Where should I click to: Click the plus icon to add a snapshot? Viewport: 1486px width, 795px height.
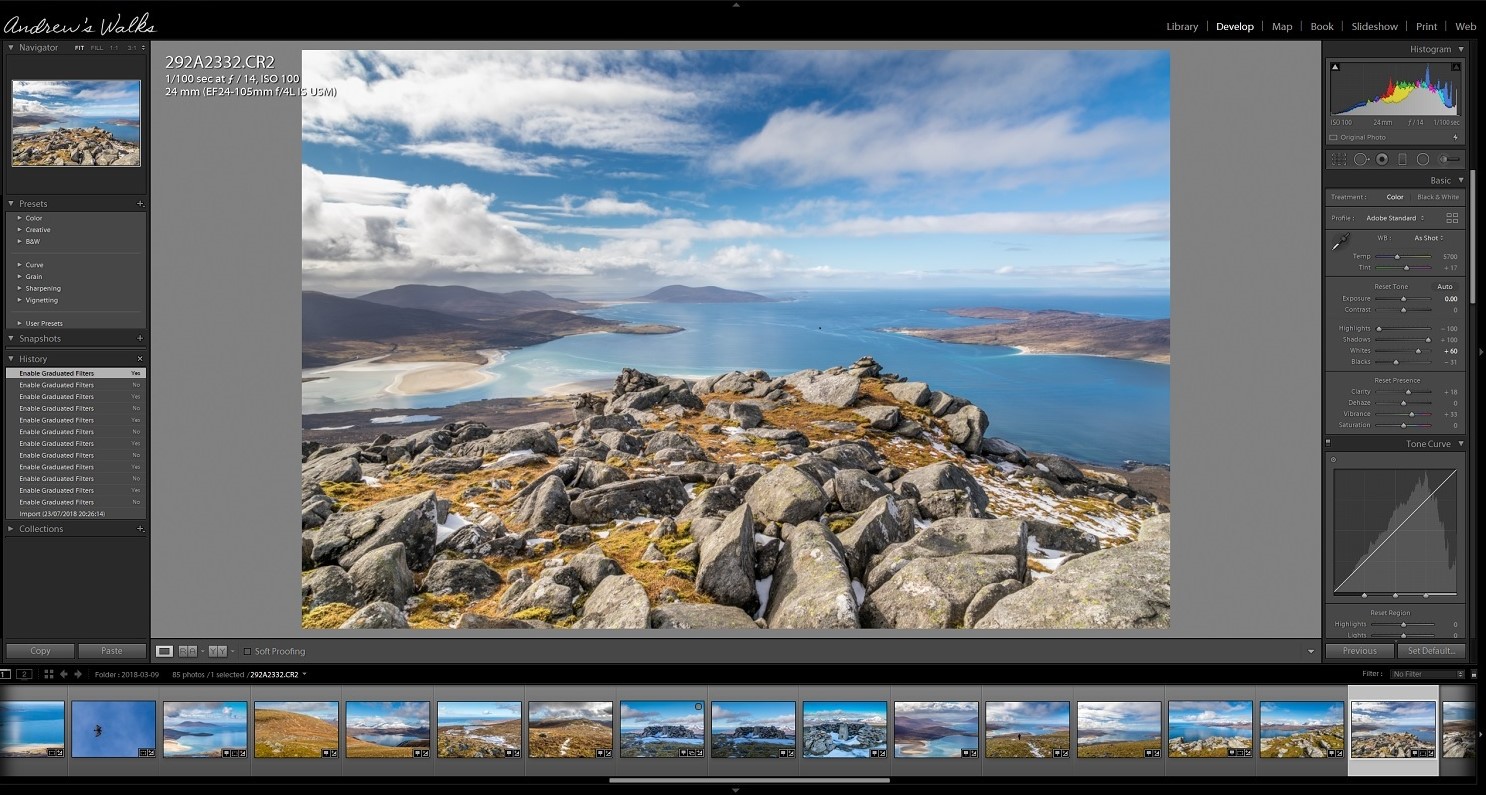[140, 339]
